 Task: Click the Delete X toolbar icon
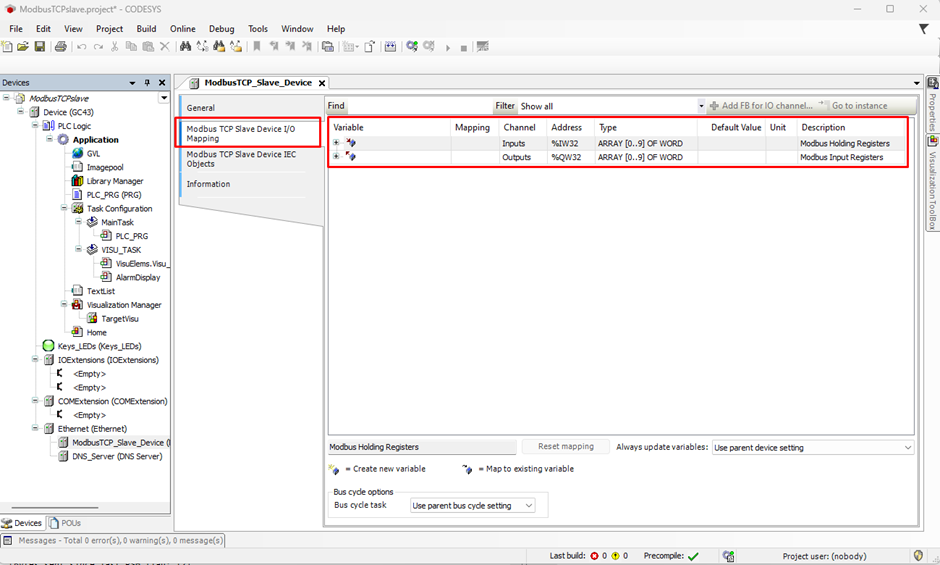(165, 46)
